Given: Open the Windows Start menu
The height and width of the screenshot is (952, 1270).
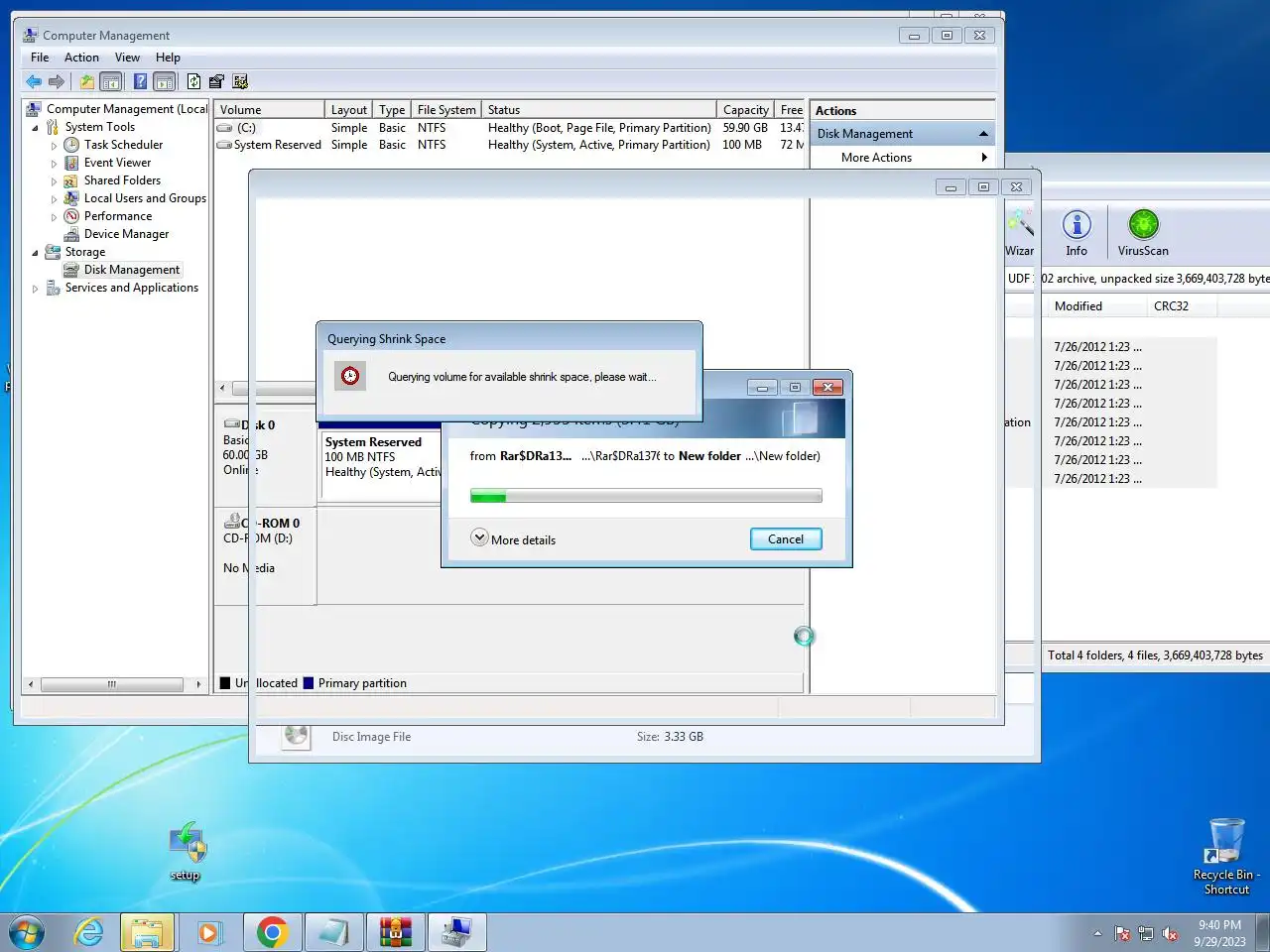Looking at the screenshot, I should click(27, 932).
